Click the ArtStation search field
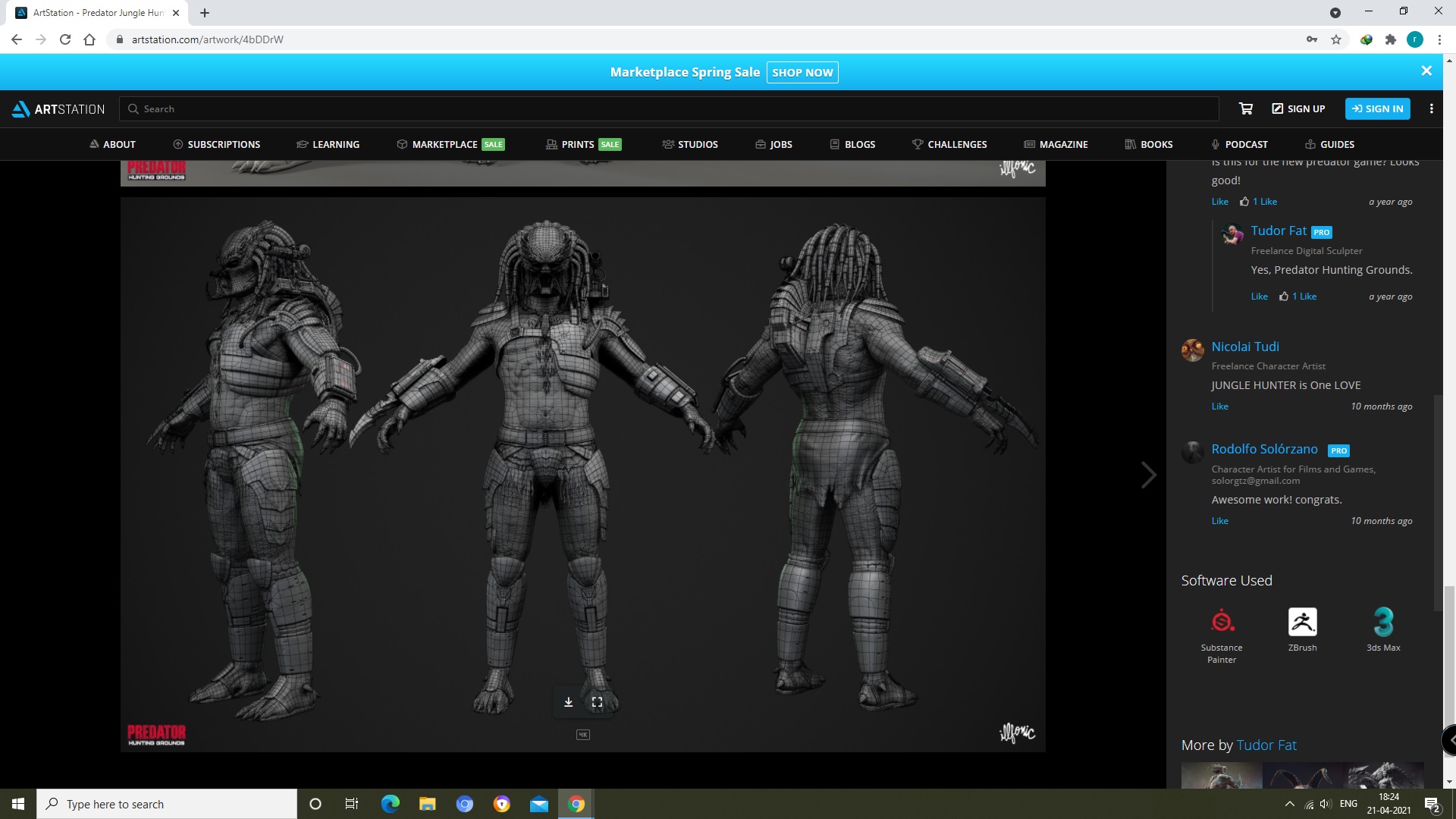Image resolution: width=1456 pixels, height=819 pixels. [667, 108]
